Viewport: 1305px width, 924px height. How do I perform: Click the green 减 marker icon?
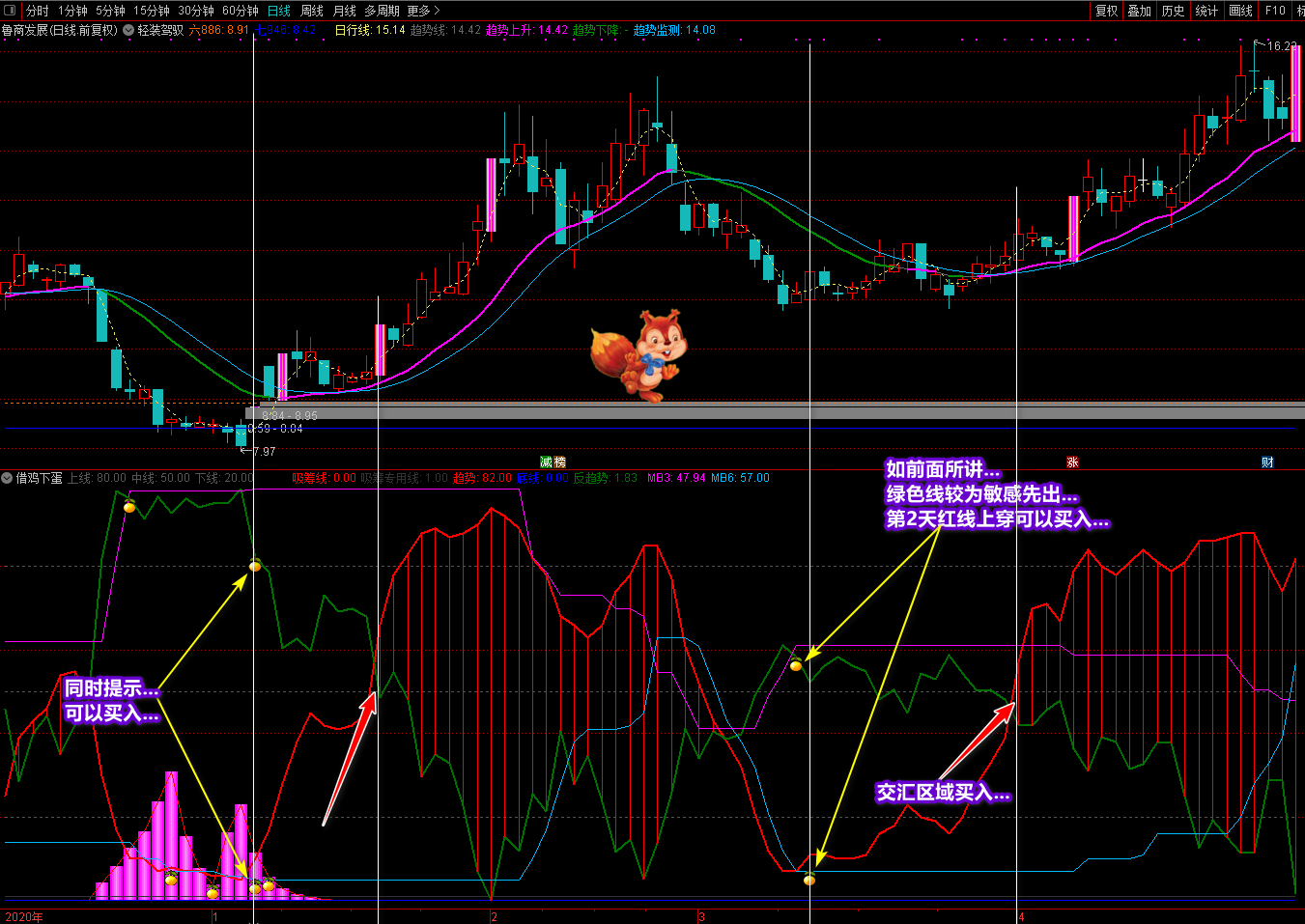(x=546, y=462)
